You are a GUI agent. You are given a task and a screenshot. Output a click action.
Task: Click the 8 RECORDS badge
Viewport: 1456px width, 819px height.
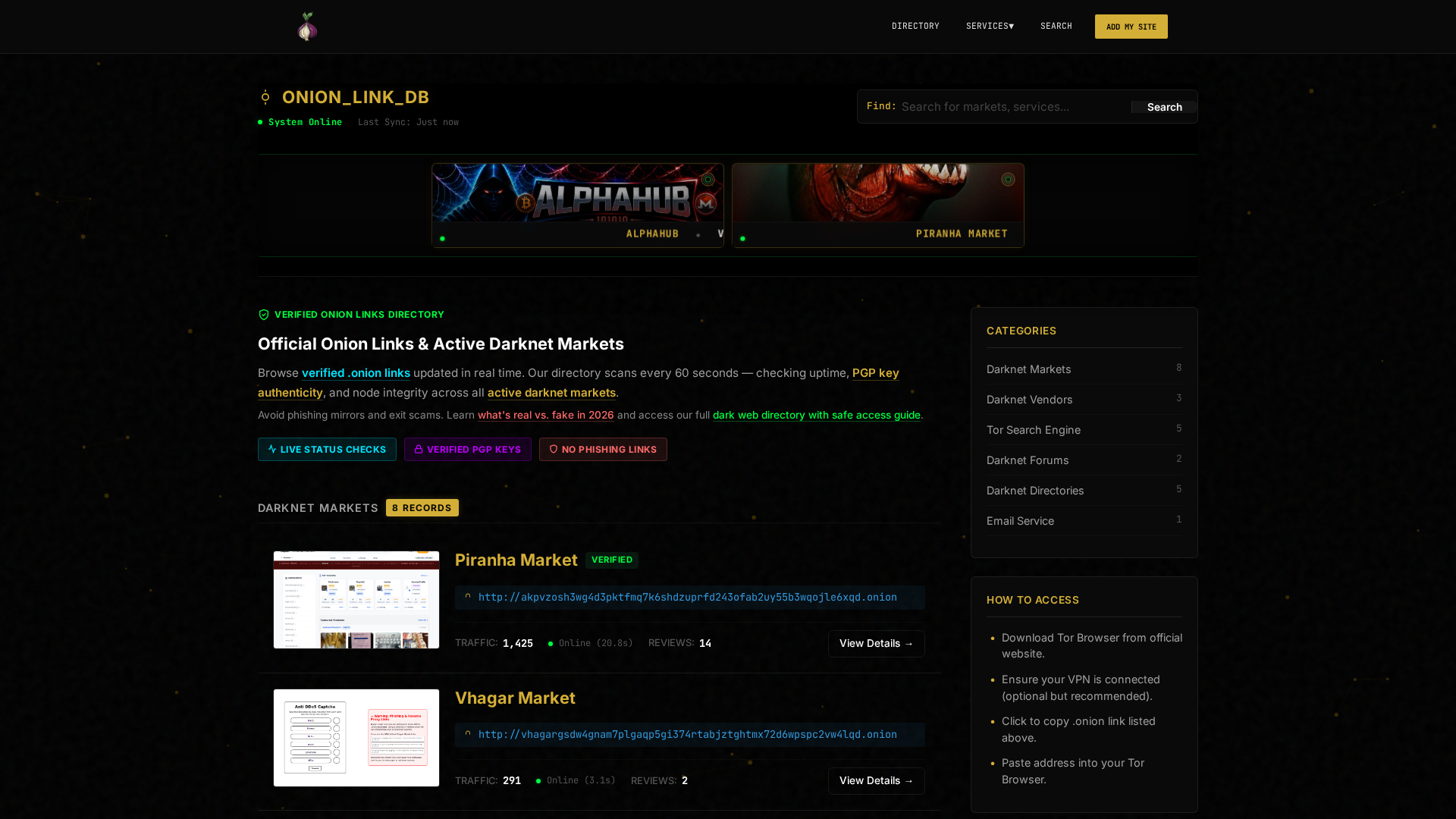point(422,508)
